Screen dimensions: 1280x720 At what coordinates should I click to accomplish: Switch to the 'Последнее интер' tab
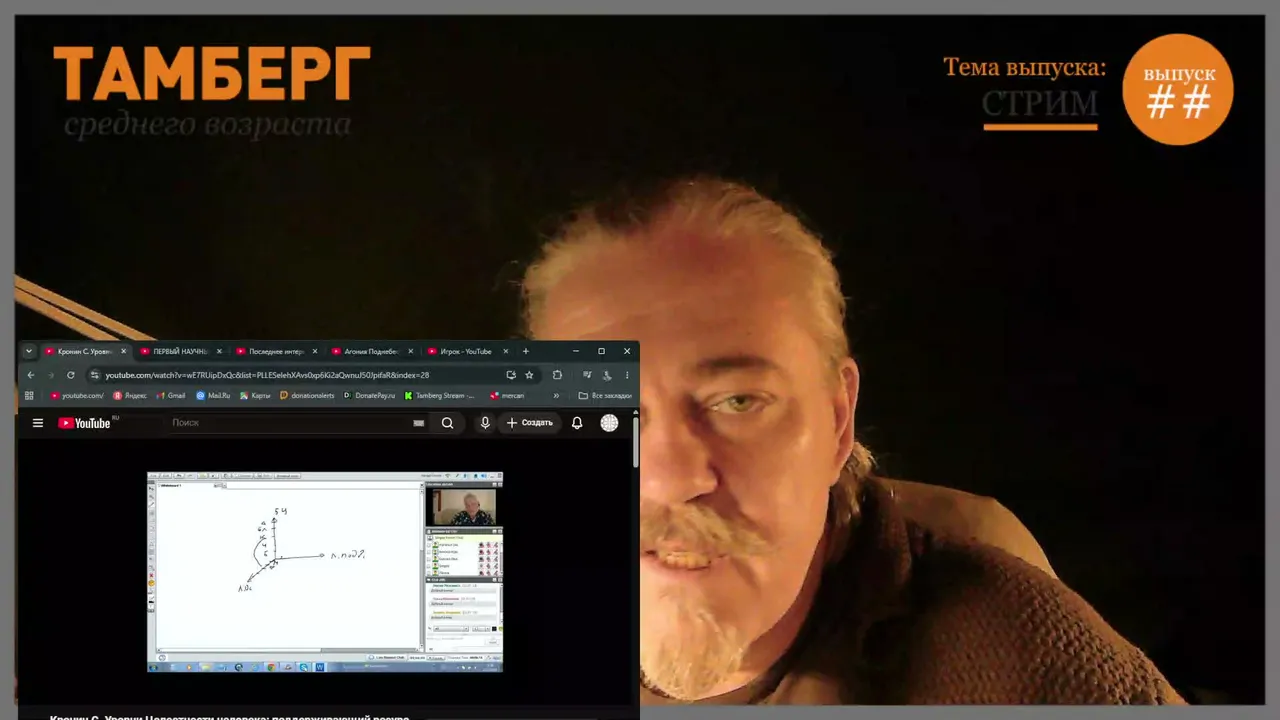[x=276, y=351]
